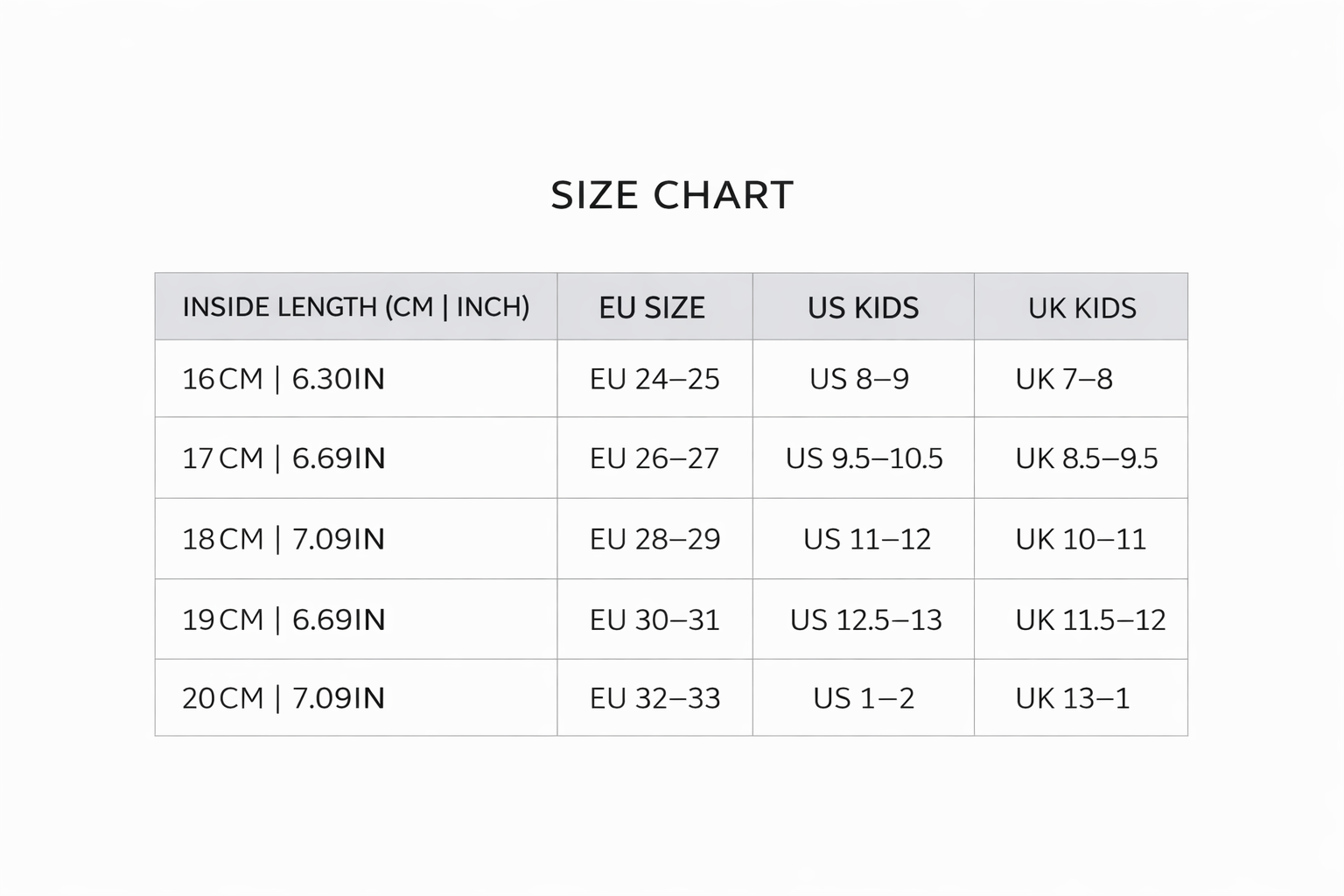Select the UK 13–1 cell

point(1073,698)
